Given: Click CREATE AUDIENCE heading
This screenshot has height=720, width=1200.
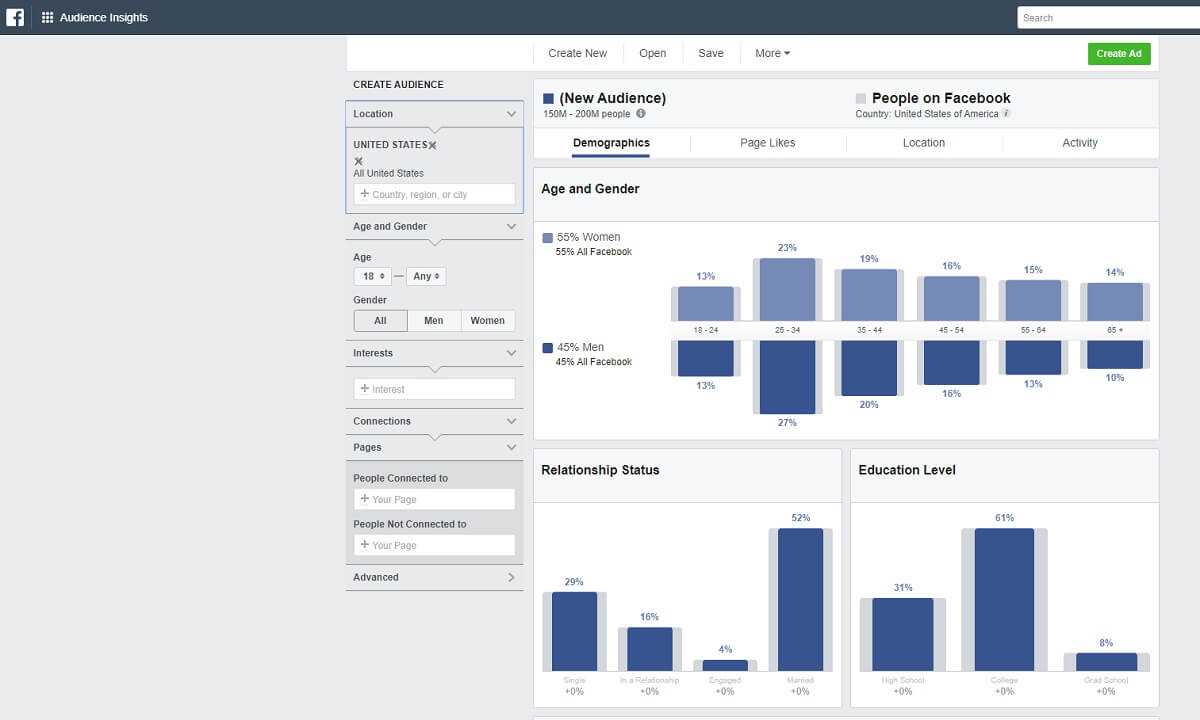Looking at the screenshot, I should (398, 85).
